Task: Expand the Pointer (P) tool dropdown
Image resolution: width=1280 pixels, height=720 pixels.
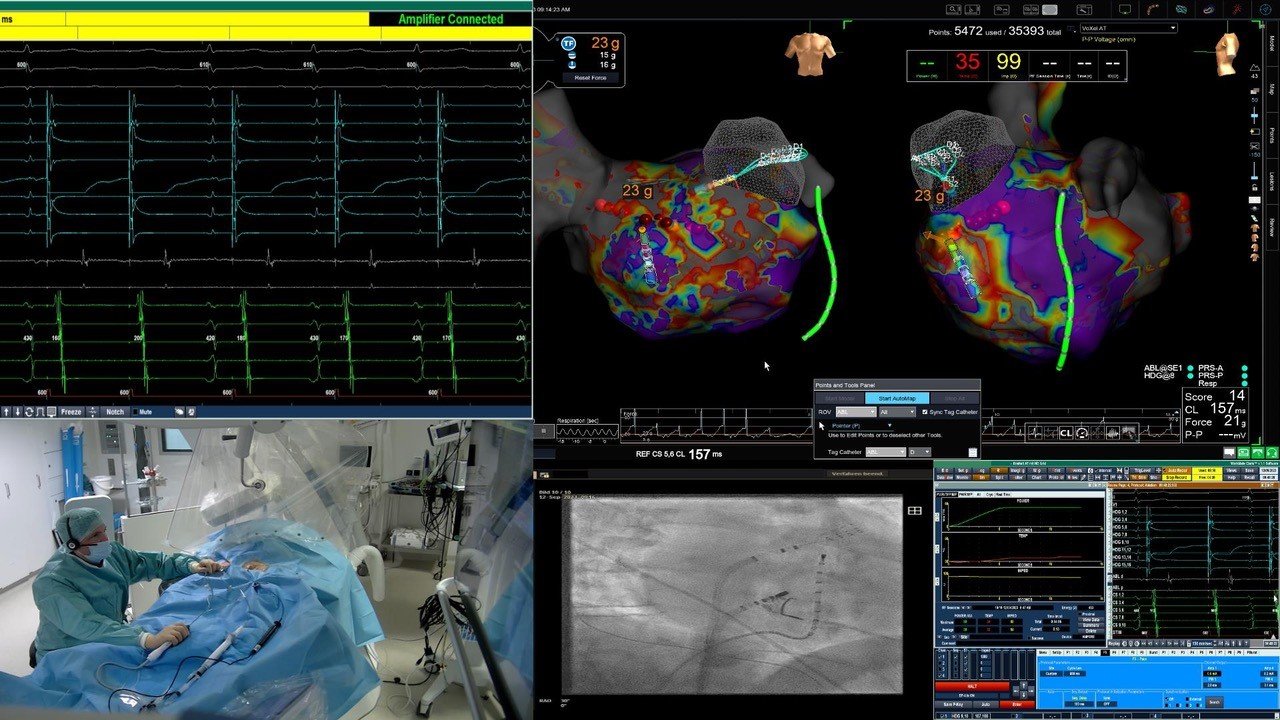Action: tap(889, 426)
